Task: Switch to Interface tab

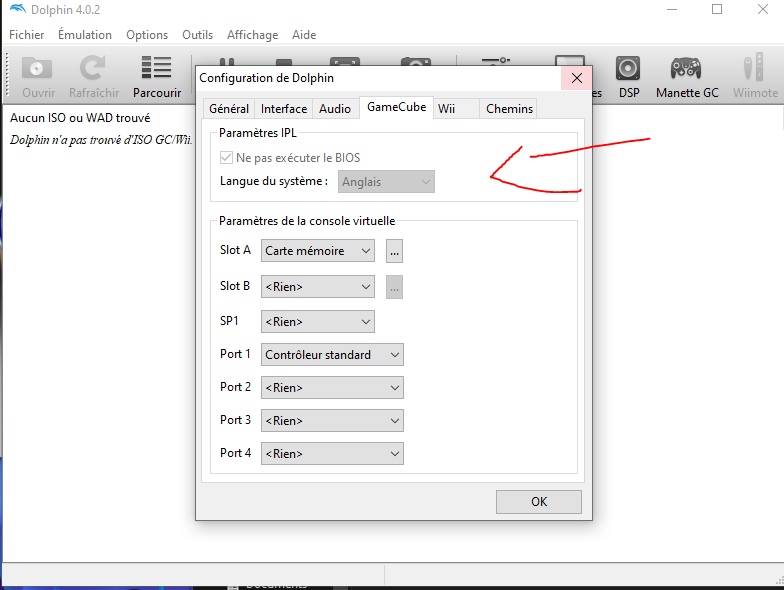Action: tap(284, 108)
